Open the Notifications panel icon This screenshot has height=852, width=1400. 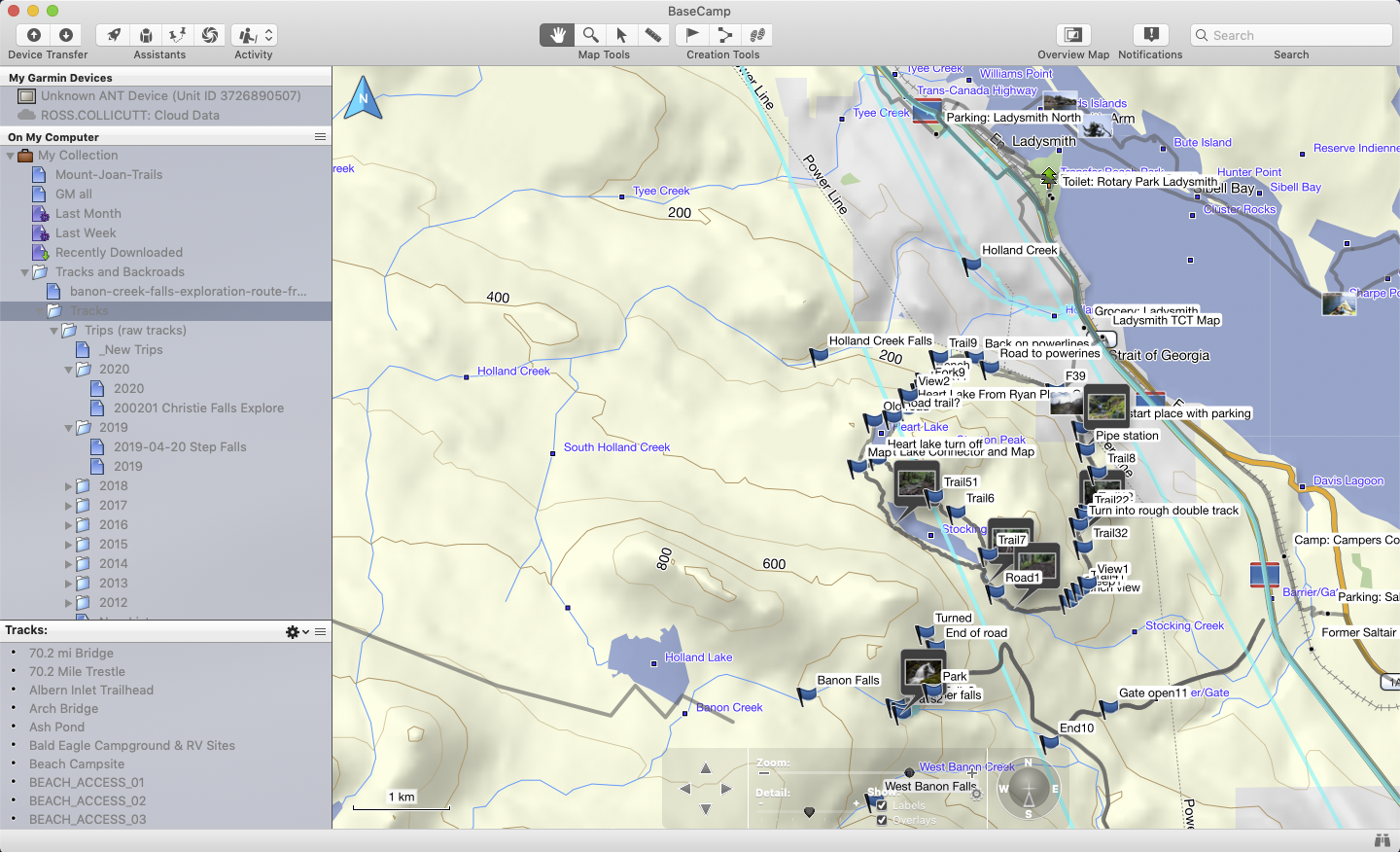click(1151, 35)
